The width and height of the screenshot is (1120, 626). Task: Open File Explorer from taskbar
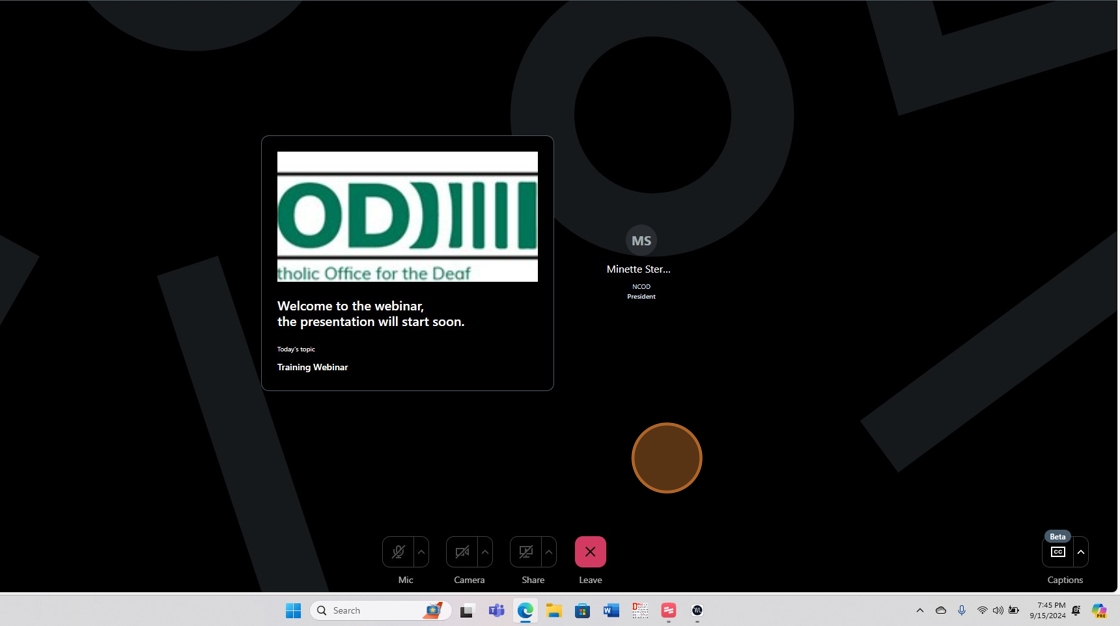(x=554, y=610)
